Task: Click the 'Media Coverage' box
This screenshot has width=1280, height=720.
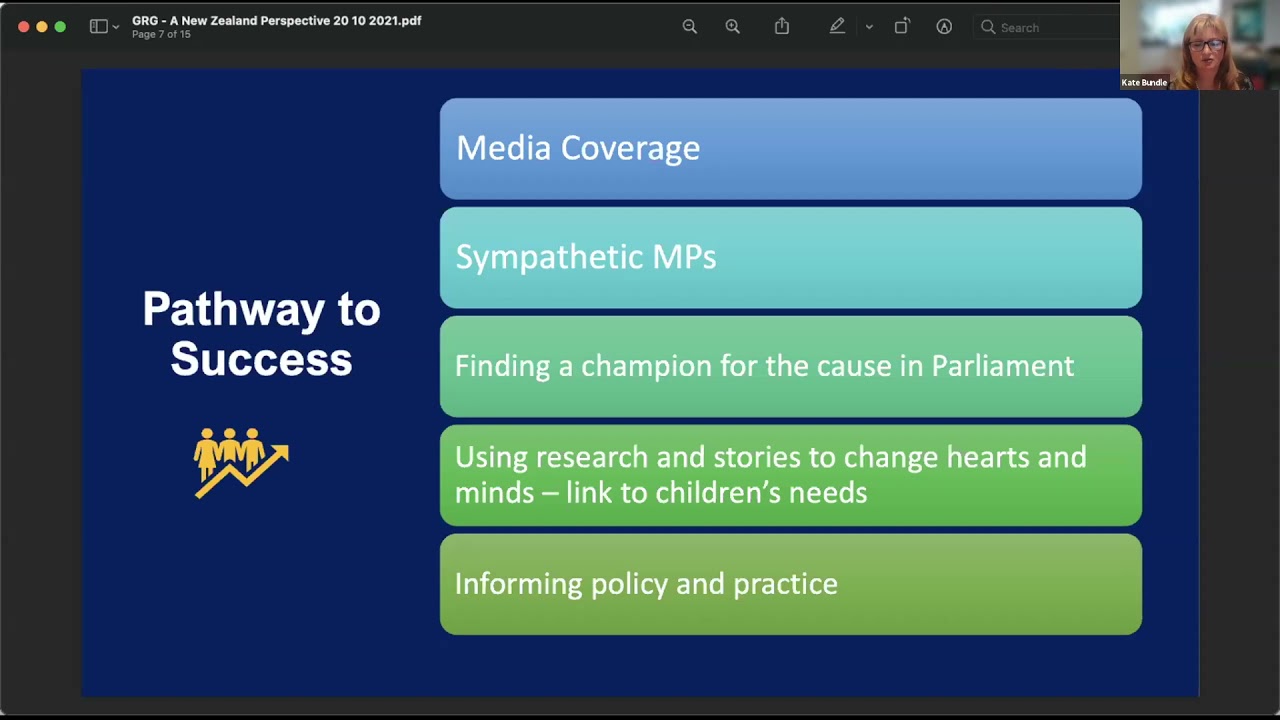Action: pos(790,148)
